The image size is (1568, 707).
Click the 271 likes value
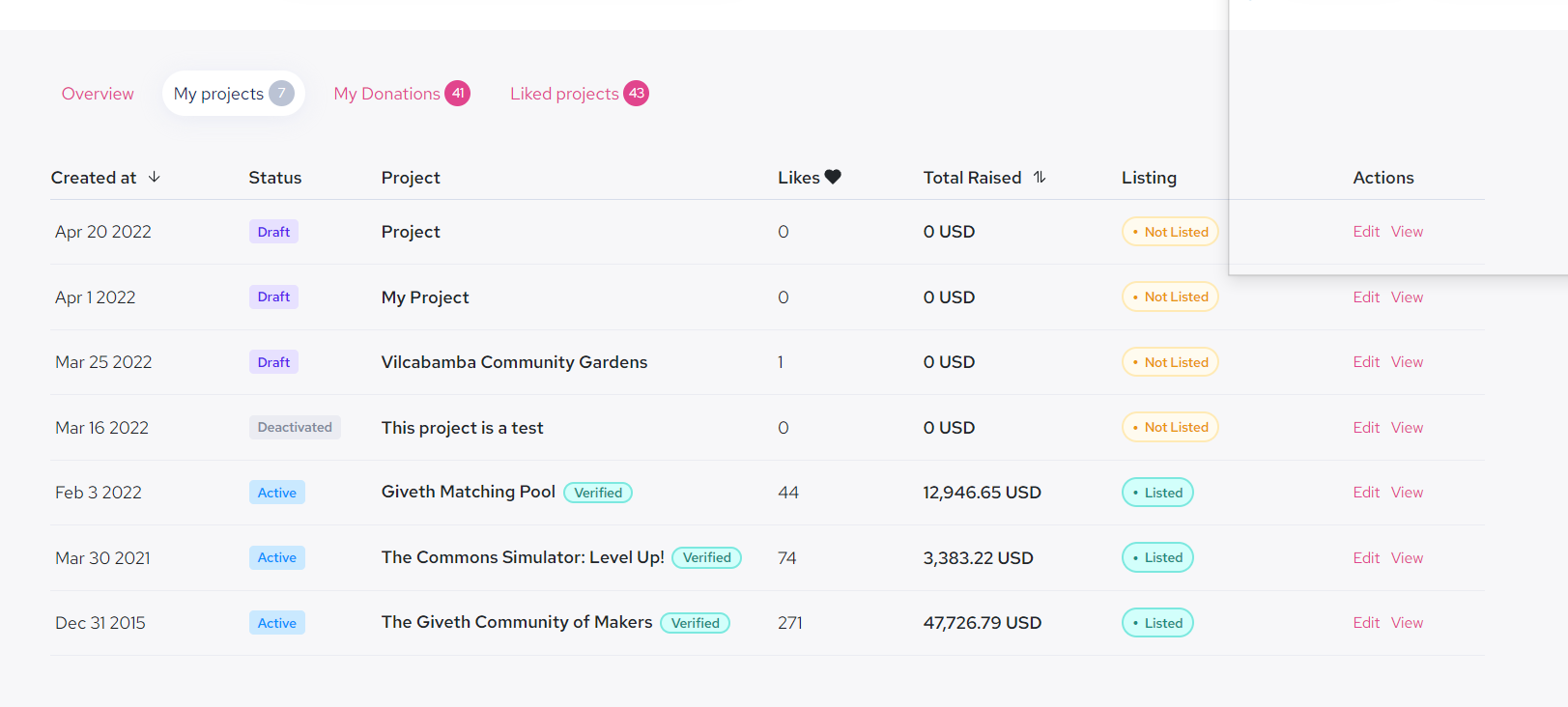pos(790,623)
